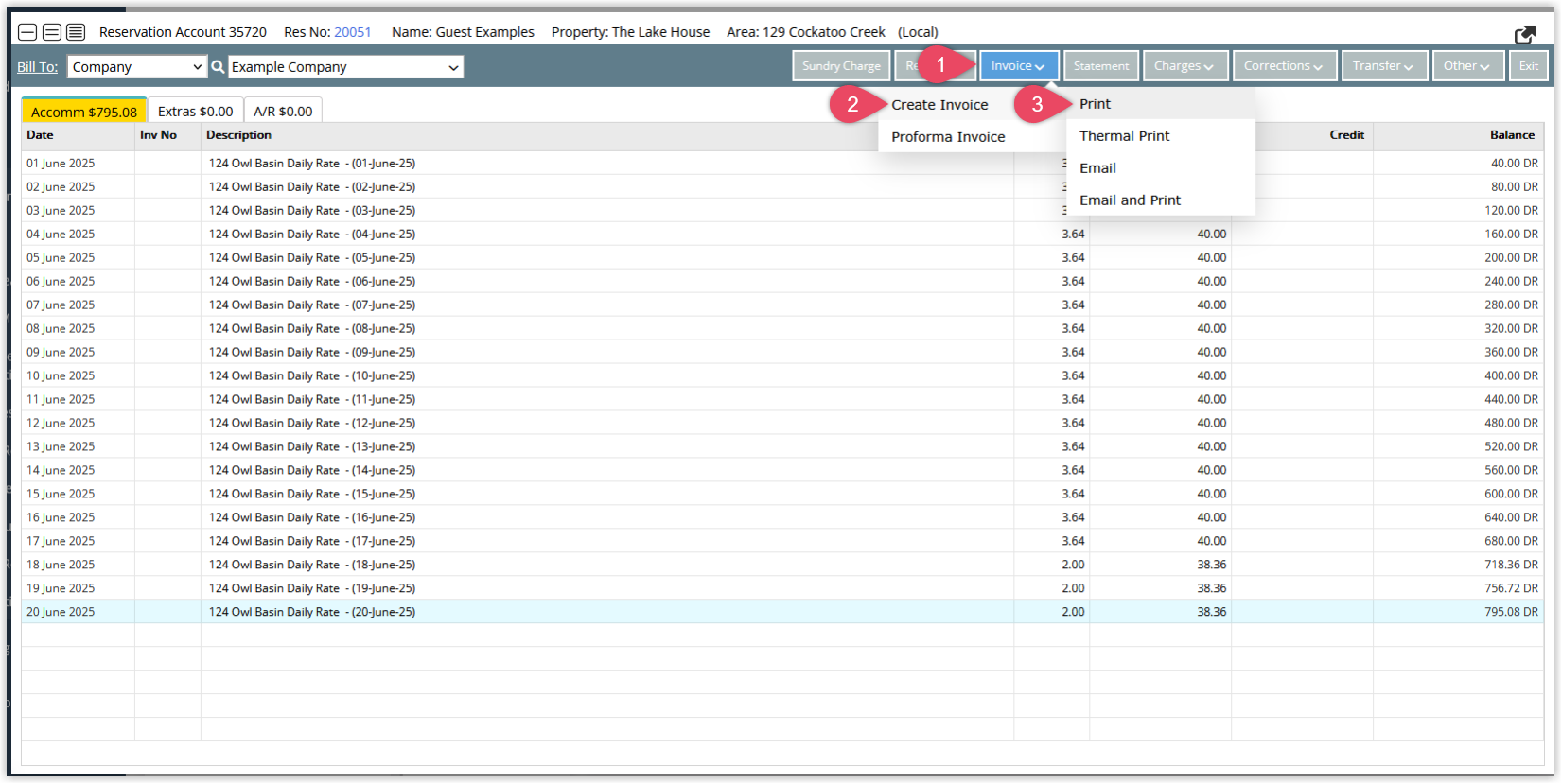This screenshot has height=784, width=1562.
Task: Choose Email option in submenu
Action: tap(1161, 168)
